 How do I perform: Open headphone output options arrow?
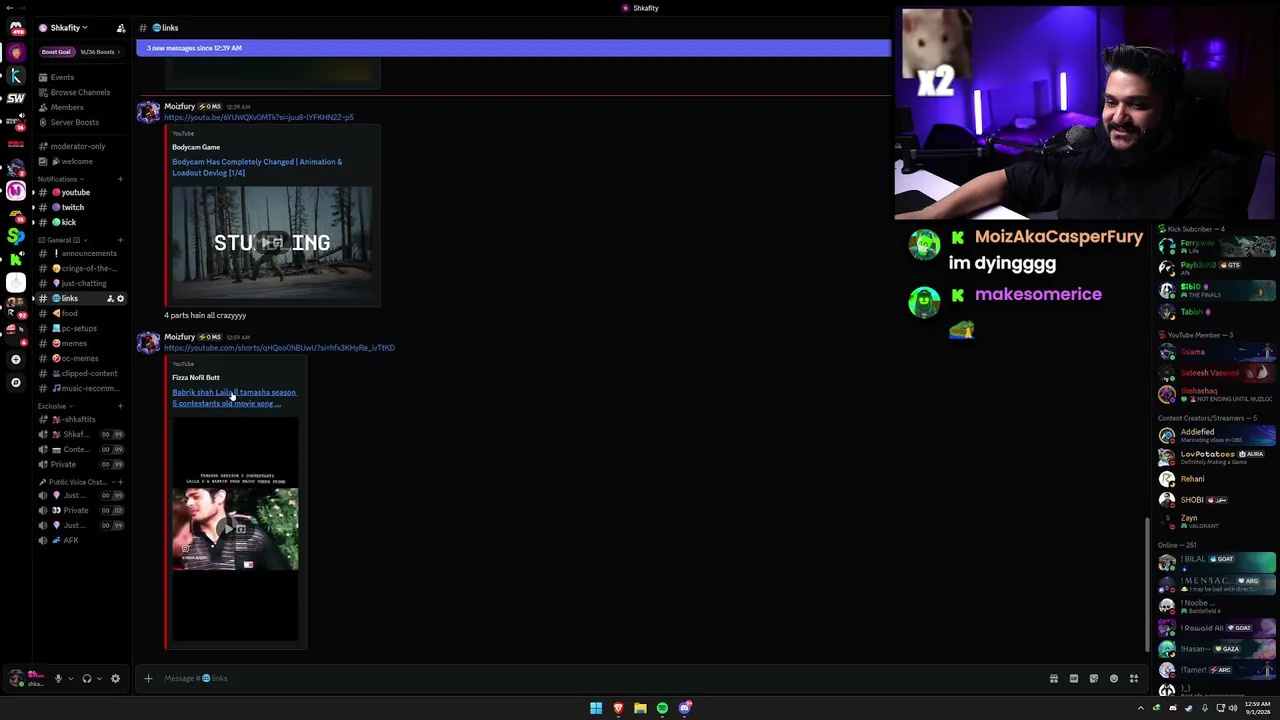click(x=99, y=679)
